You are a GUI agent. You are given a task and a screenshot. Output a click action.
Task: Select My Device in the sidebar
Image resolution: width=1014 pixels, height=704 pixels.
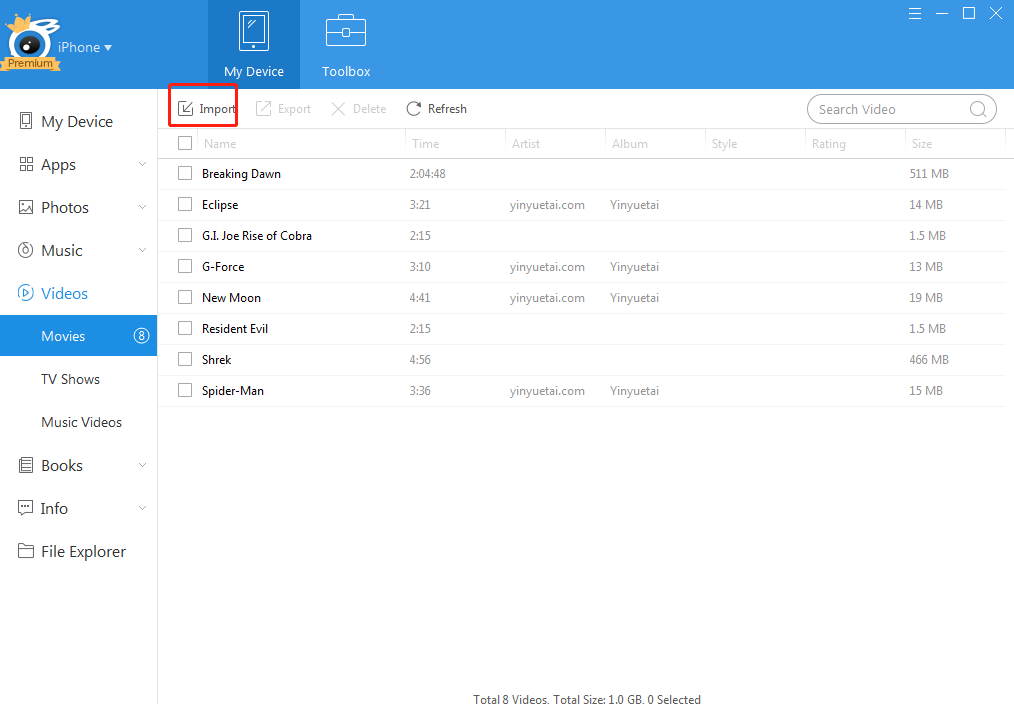(x=77, y=122)
